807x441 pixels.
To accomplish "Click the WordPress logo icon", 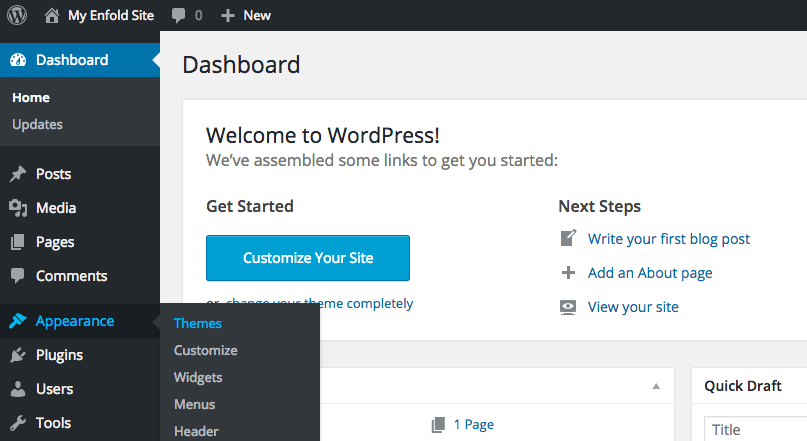I will [17, 15].
